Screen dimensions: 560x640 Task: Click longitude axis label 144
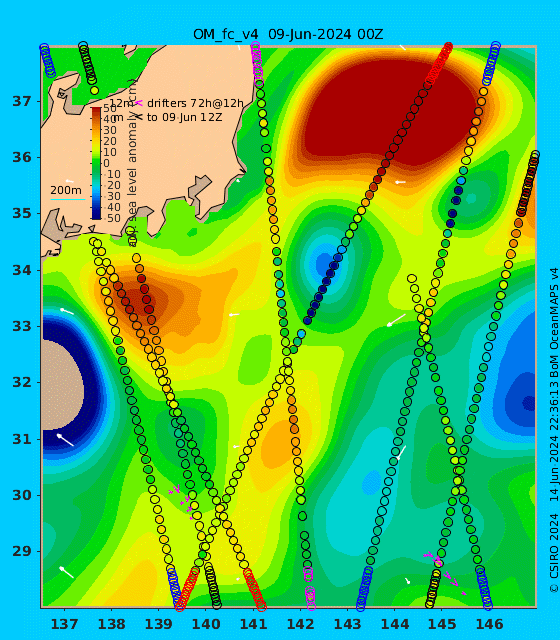click(x=395, y=624)
